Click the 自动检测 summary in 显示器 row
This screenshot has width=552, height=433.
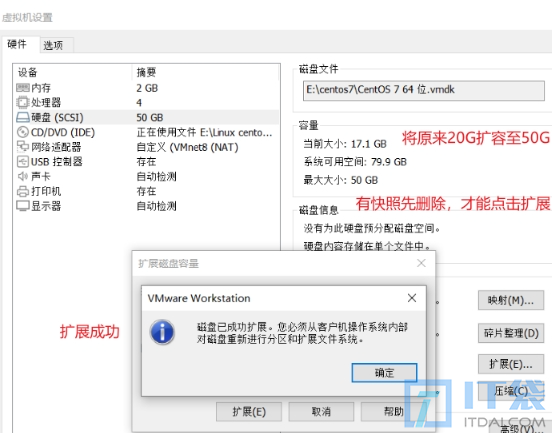tap(156, 206)
